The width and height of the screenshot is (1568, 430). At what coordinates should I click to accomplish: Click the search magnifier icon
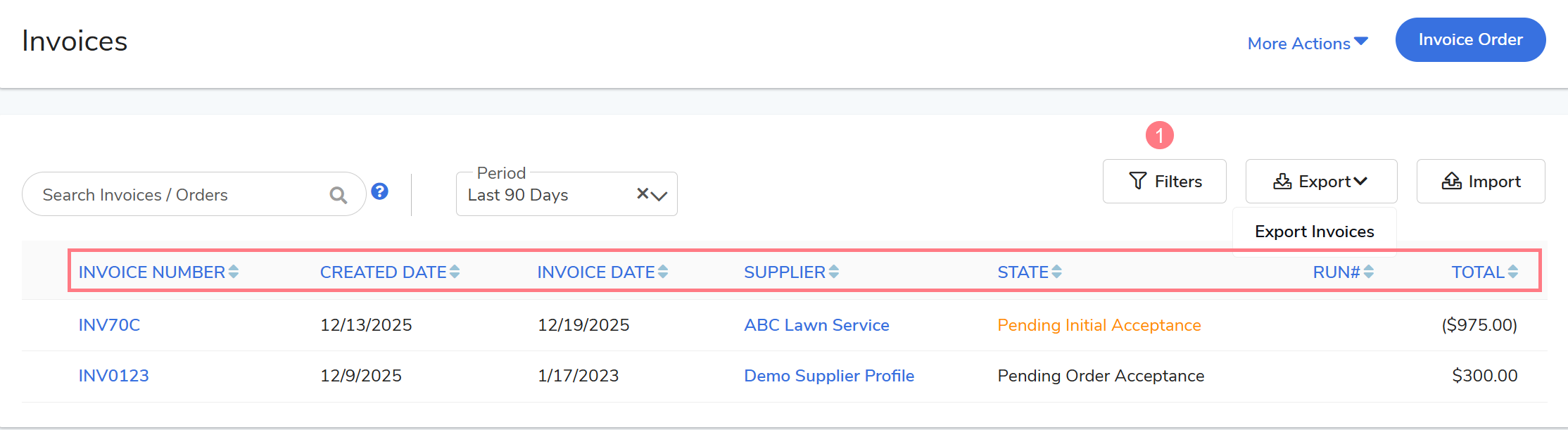click(x=339, y=195)
